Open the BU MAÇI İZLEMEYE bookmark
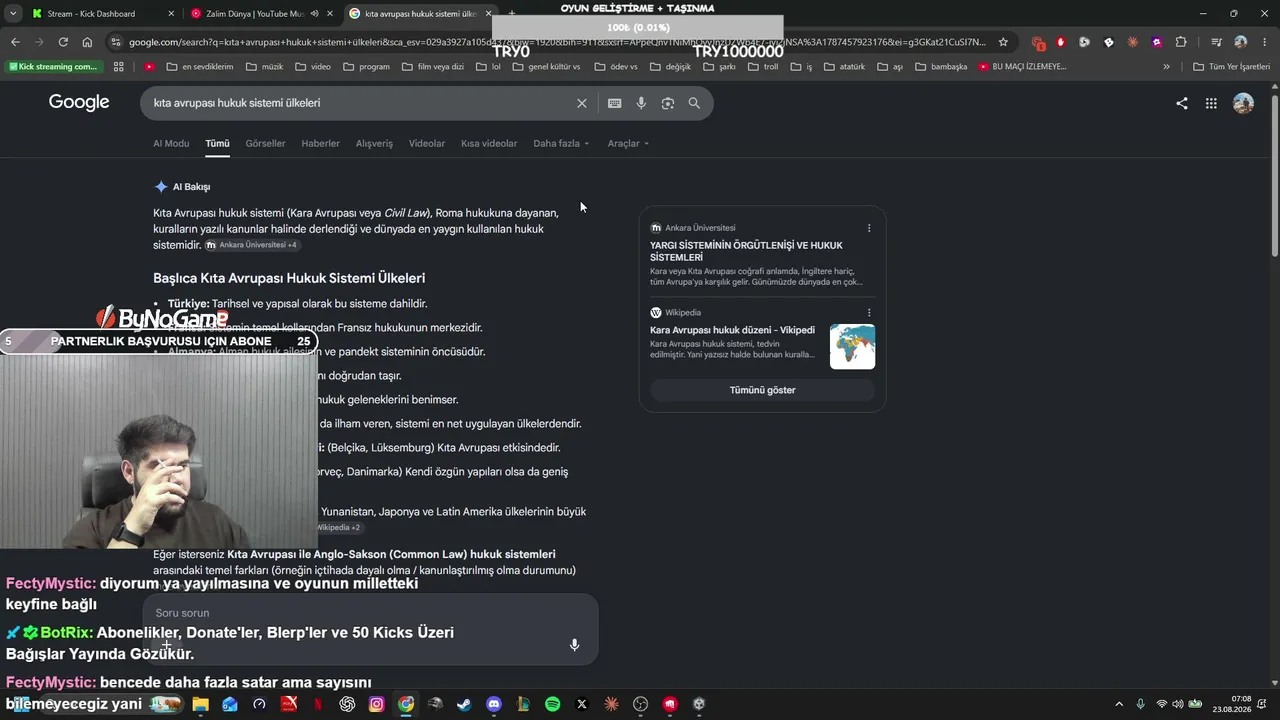Image resolution: width=1280 pixels, height=720 pixels. [x=1022, y=67]
